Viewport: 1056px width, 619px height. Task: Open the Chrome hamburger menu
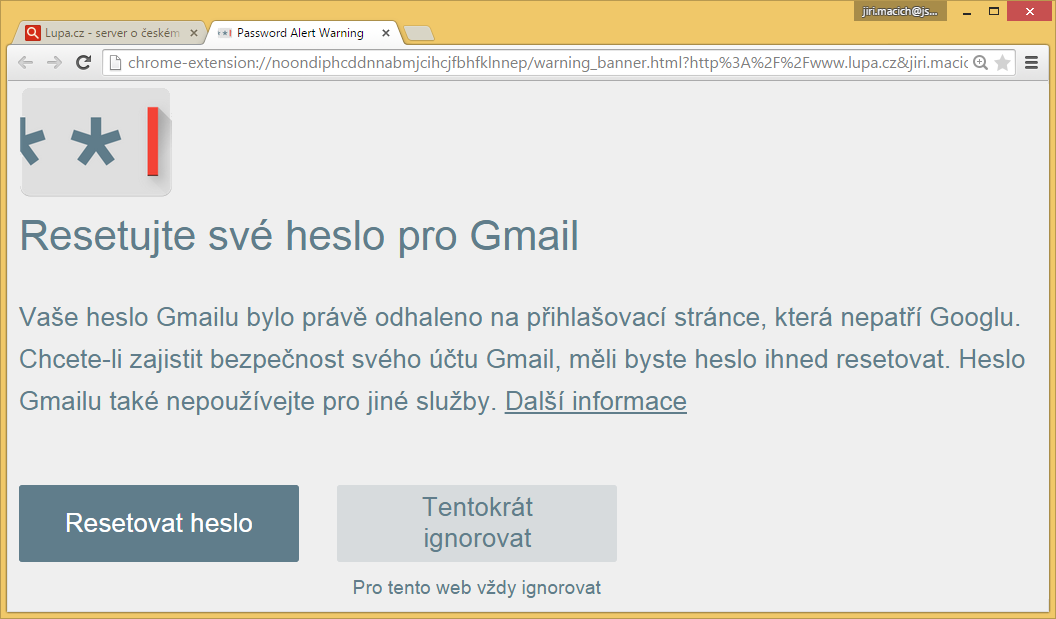[1031, 62]
